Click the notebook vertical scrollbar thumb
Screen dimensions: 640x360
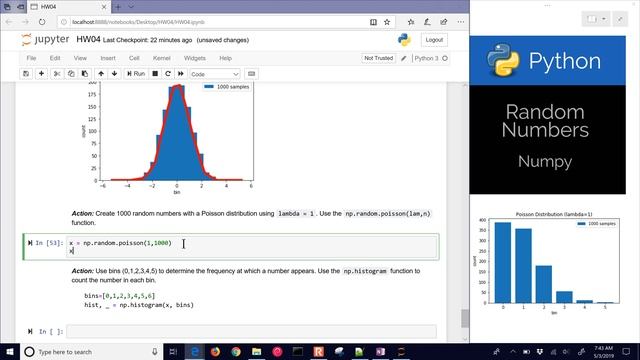pos(465,318)
